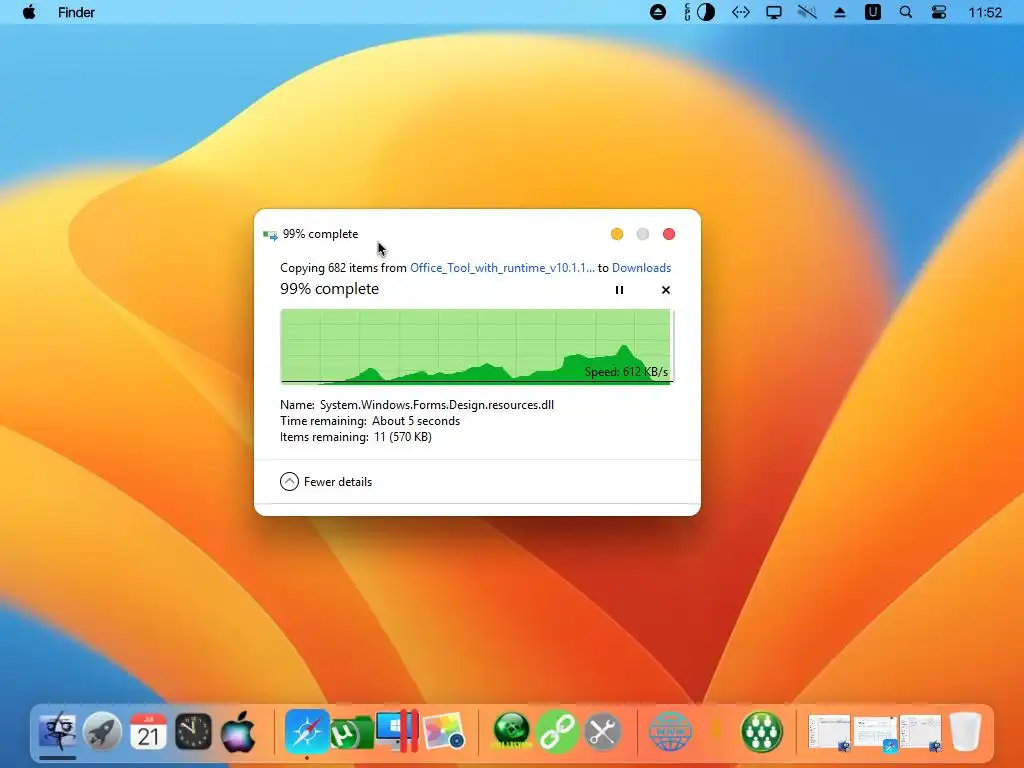Open Finder from the dock
The image size is (1024, 768).
click(x=57, y=731)
